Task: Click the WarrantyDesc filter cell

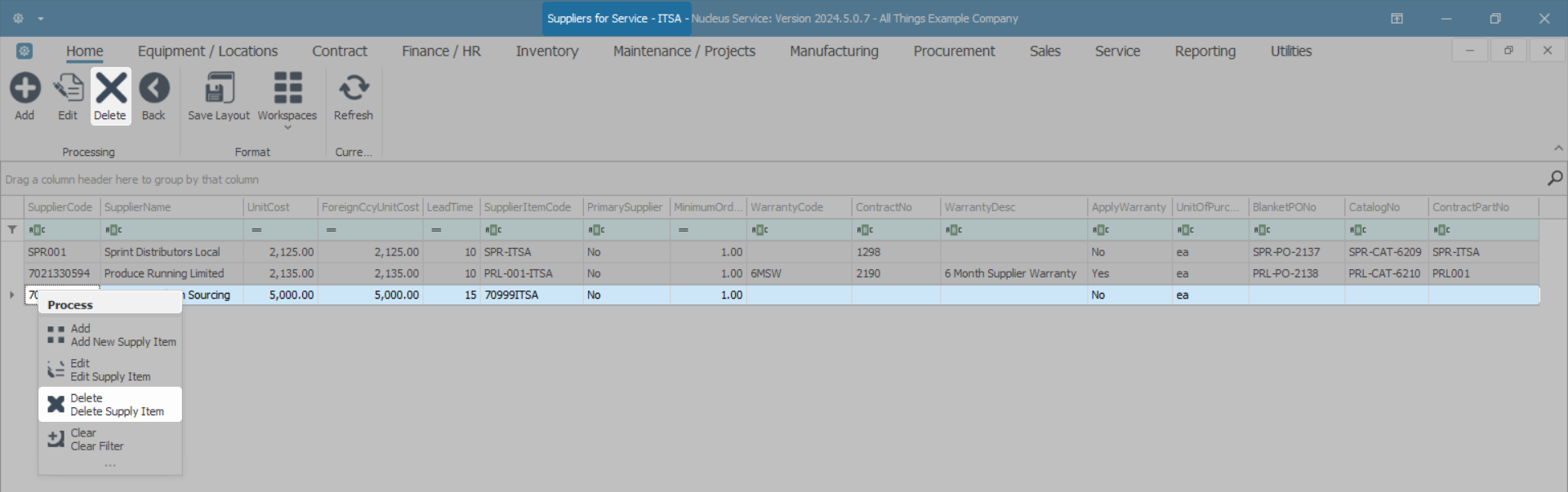Action: pos(1014,230)
